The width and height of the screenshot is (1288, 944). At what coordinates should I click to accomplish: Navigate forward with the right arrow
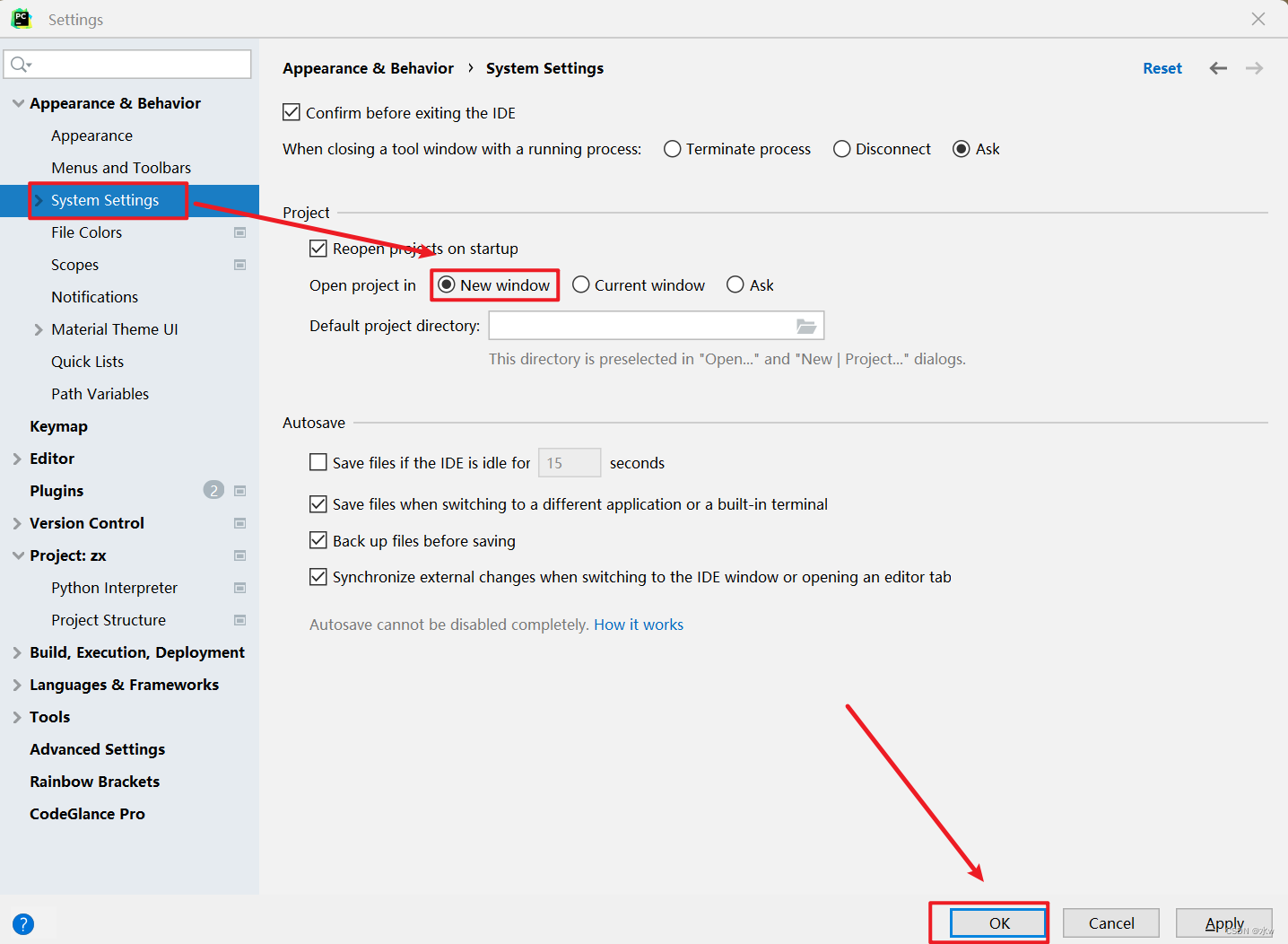coord(1254,68)
